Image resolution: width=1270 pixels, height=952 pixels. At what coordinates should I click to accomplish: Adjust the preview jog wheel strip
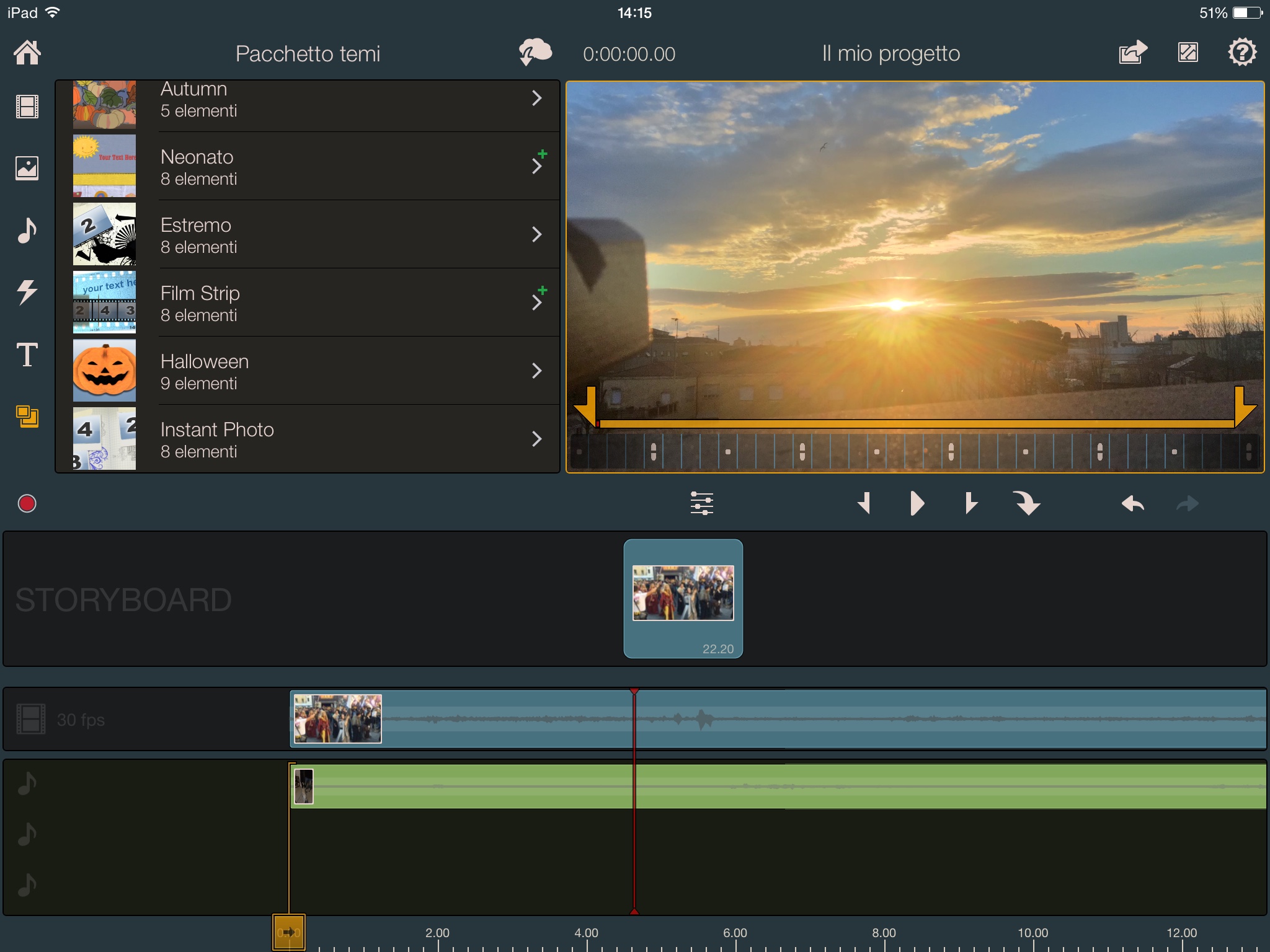click(x=915, y=451)
